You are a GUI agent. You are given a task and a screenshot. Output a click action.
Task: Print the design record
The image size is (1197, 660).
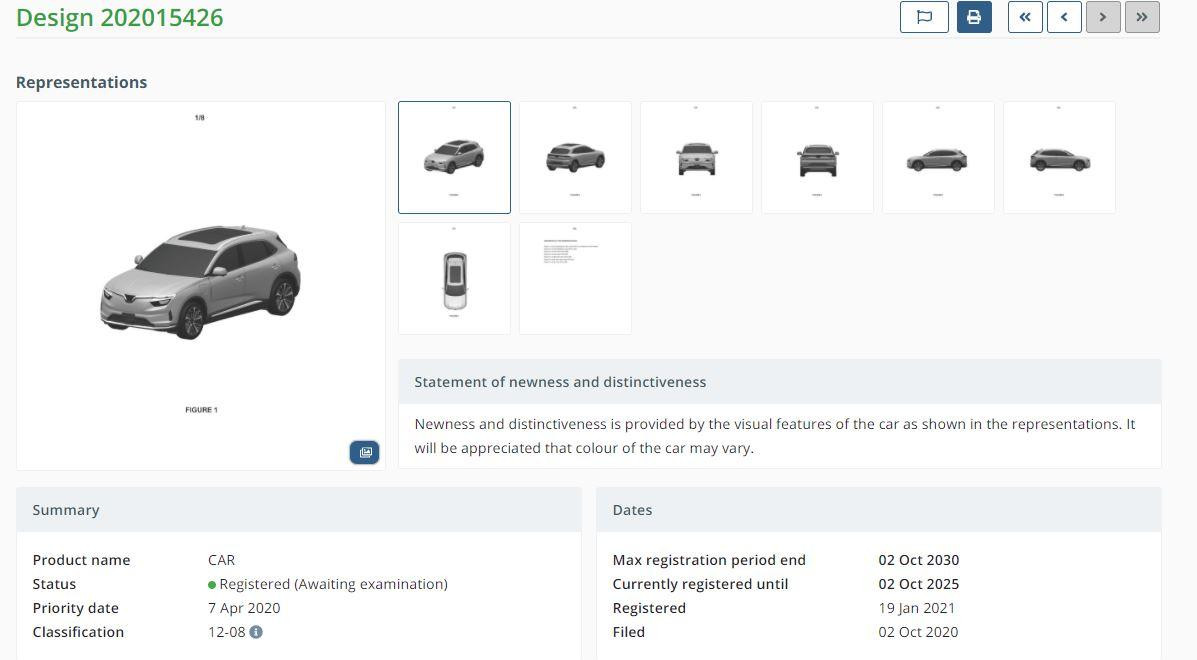(x=974, y=17)
